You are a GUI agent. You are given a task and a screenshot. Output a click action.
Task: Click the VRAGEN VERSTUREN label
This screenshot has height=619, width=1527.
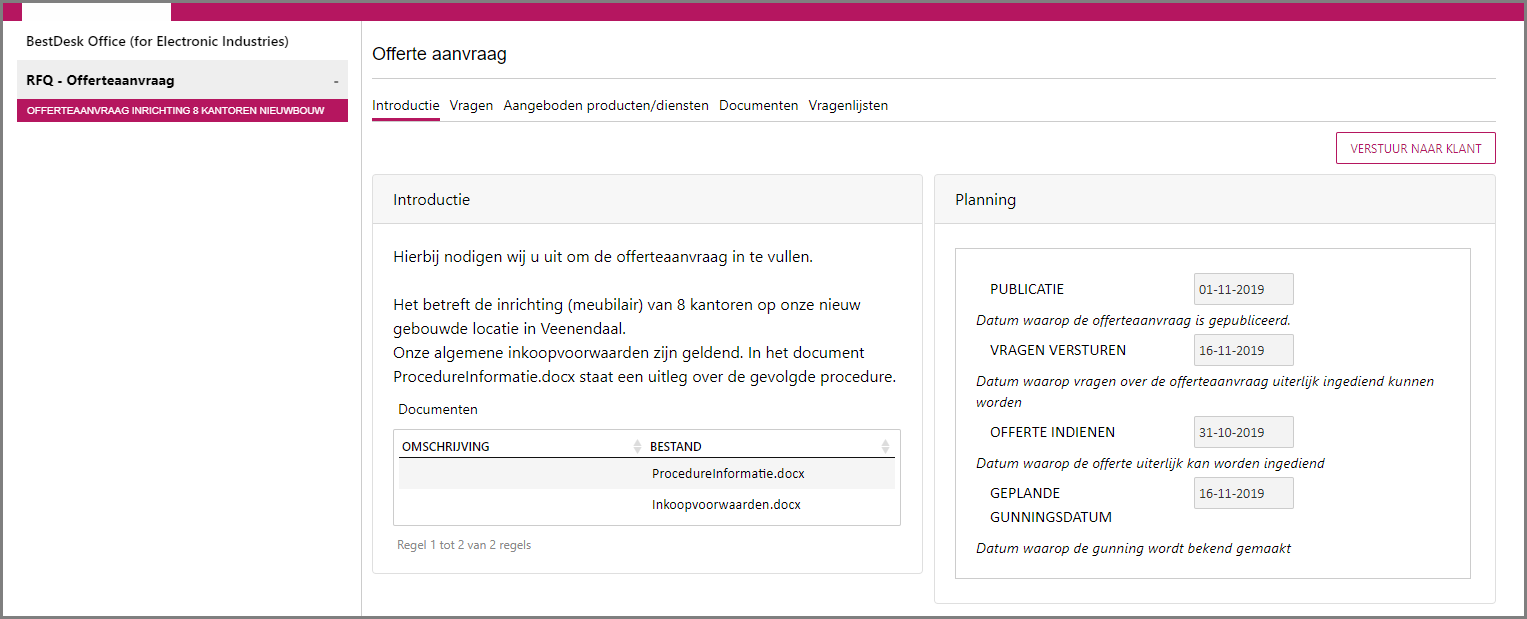(1058, 350)
